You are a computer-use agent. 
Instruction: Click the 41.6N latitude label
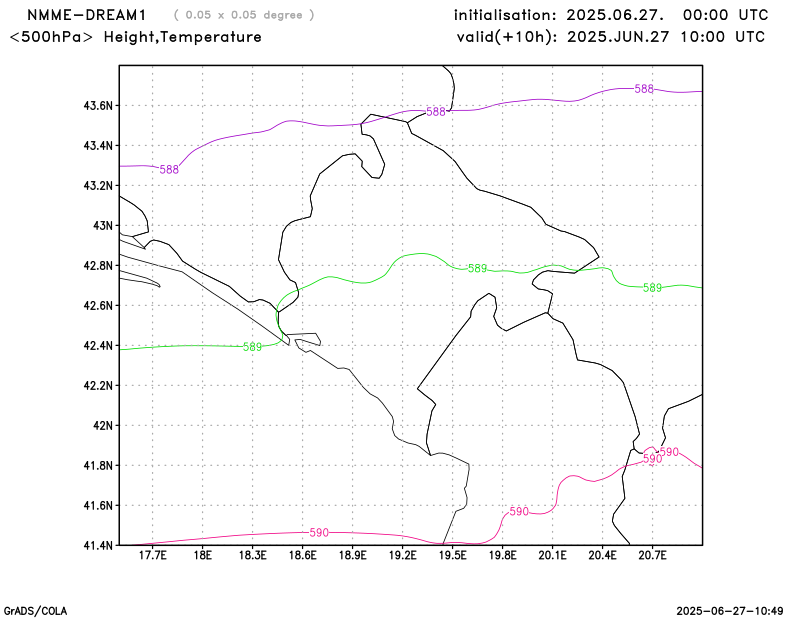click(98, 506)
